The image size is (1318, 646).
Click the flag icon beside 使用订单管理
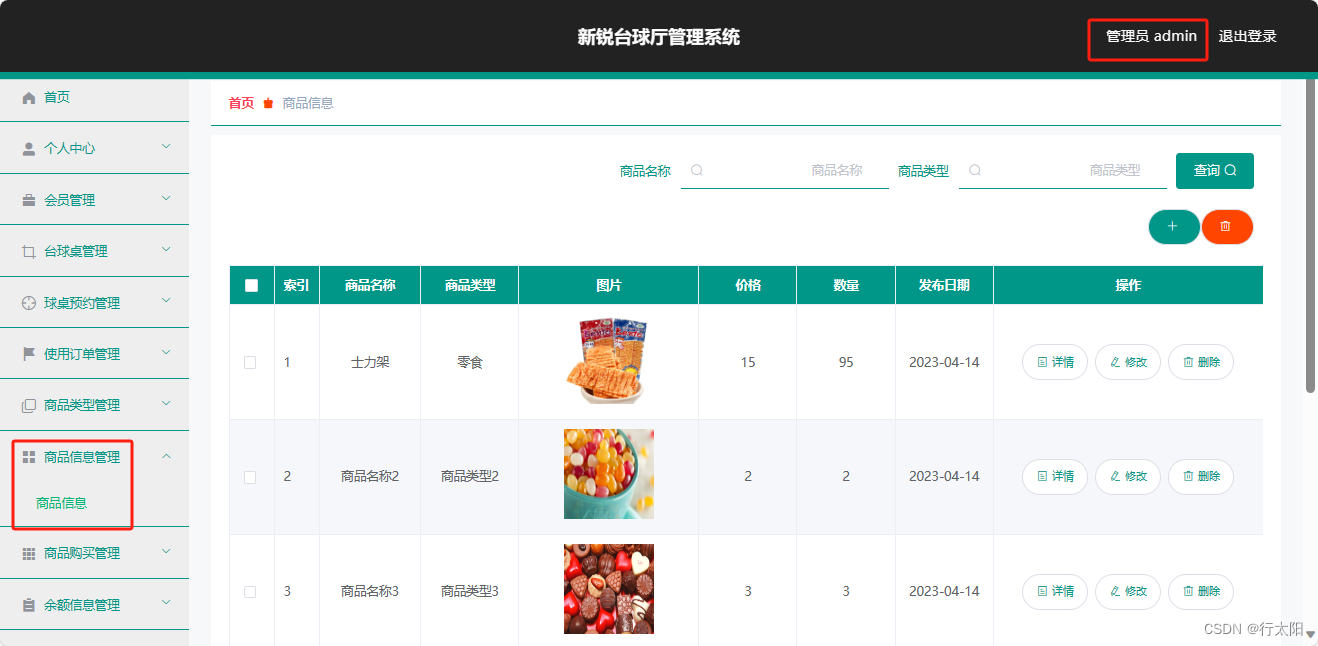click(x=29, y=354)
